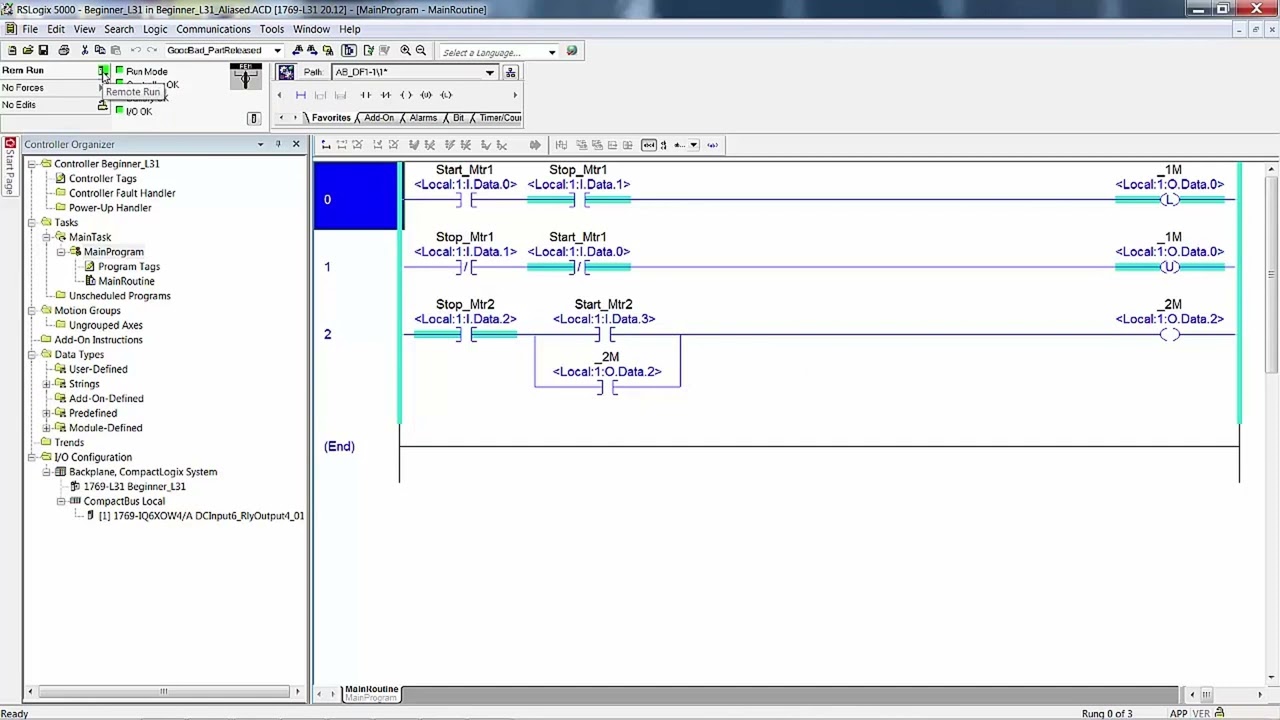Viewport: 1280px width, 720px height.
Task: Open Controller Tags in the tree
Action: tap(103, 179)
